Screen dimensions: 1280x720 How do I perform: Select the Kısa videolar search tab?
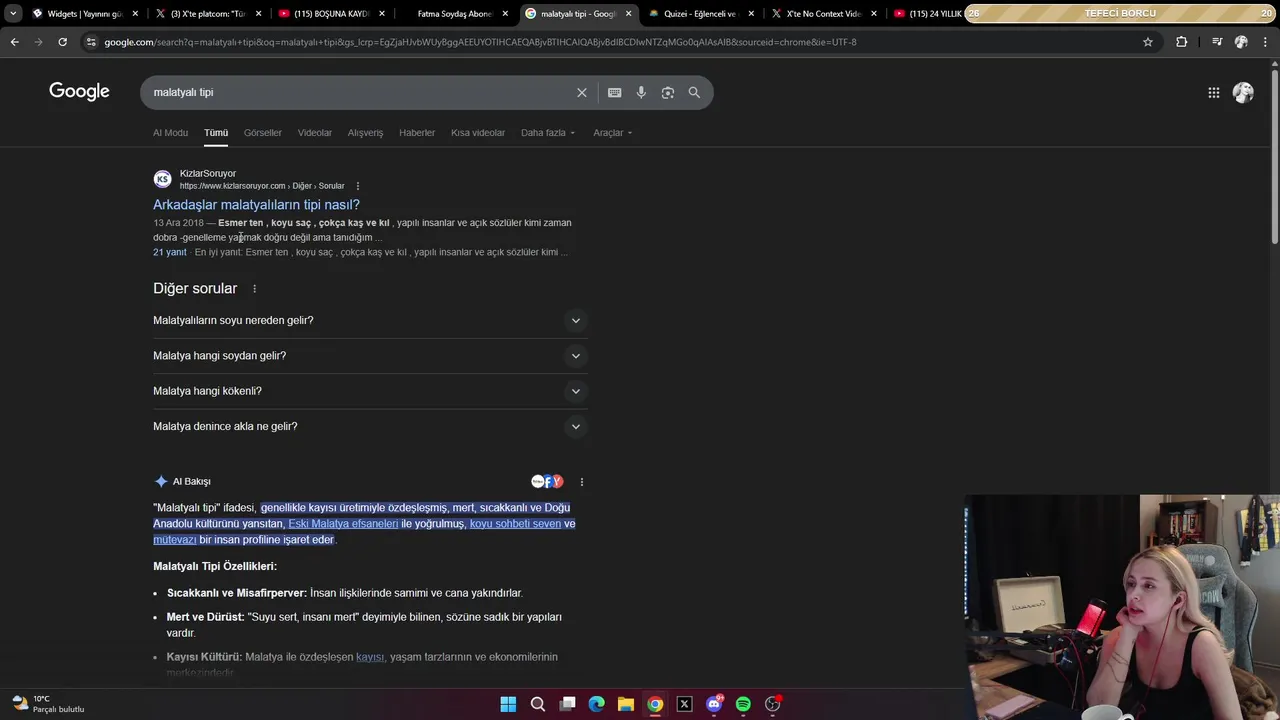(478, 133)
